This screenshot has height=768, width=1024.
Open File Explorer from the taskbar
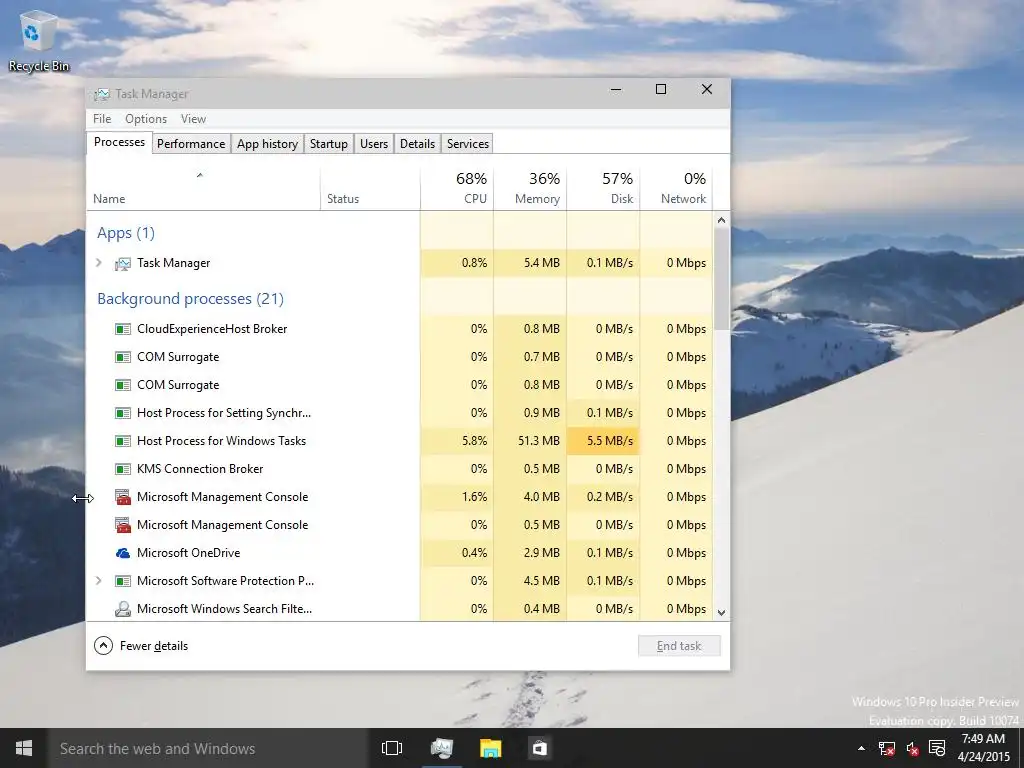490,748
